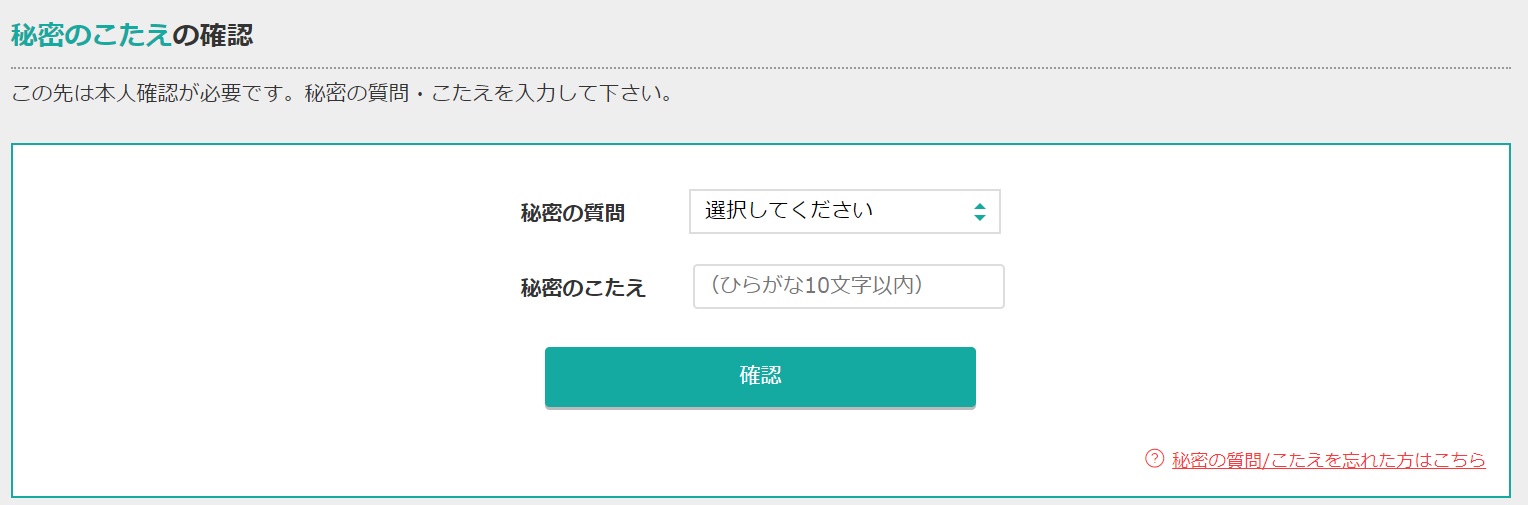Click the 確認 label text on the green button
The height and width of the screenshot is (505, 1528).
760,376
